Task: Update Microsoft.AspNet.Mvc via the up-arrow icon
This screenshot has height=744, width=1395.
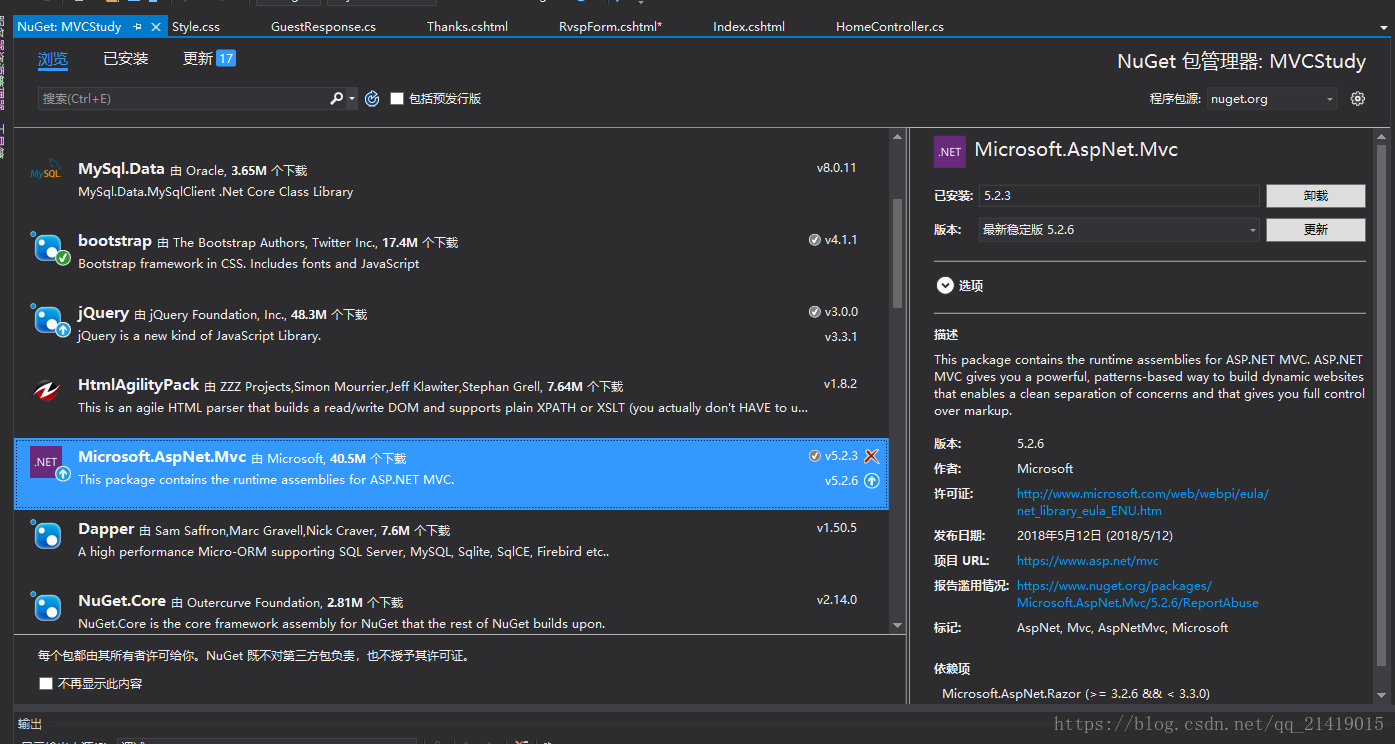Action: pyautogui.click(x=871, y=481)
